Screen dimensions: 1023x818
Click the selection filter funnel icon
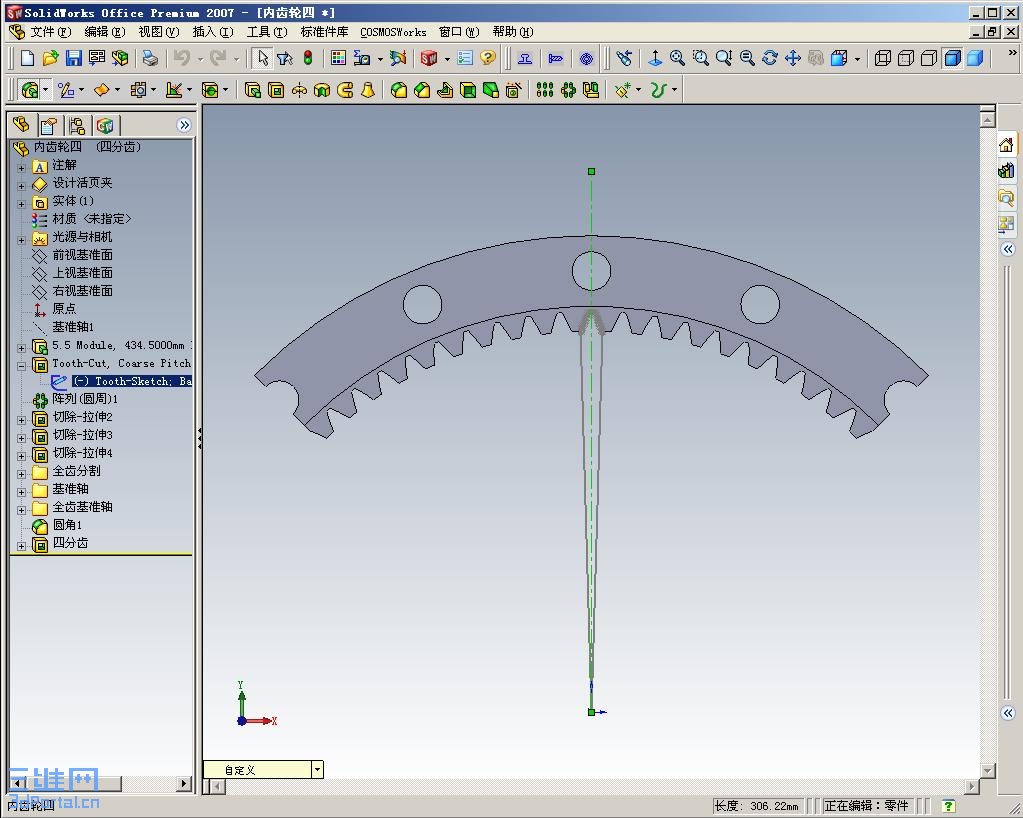[284, 59]
